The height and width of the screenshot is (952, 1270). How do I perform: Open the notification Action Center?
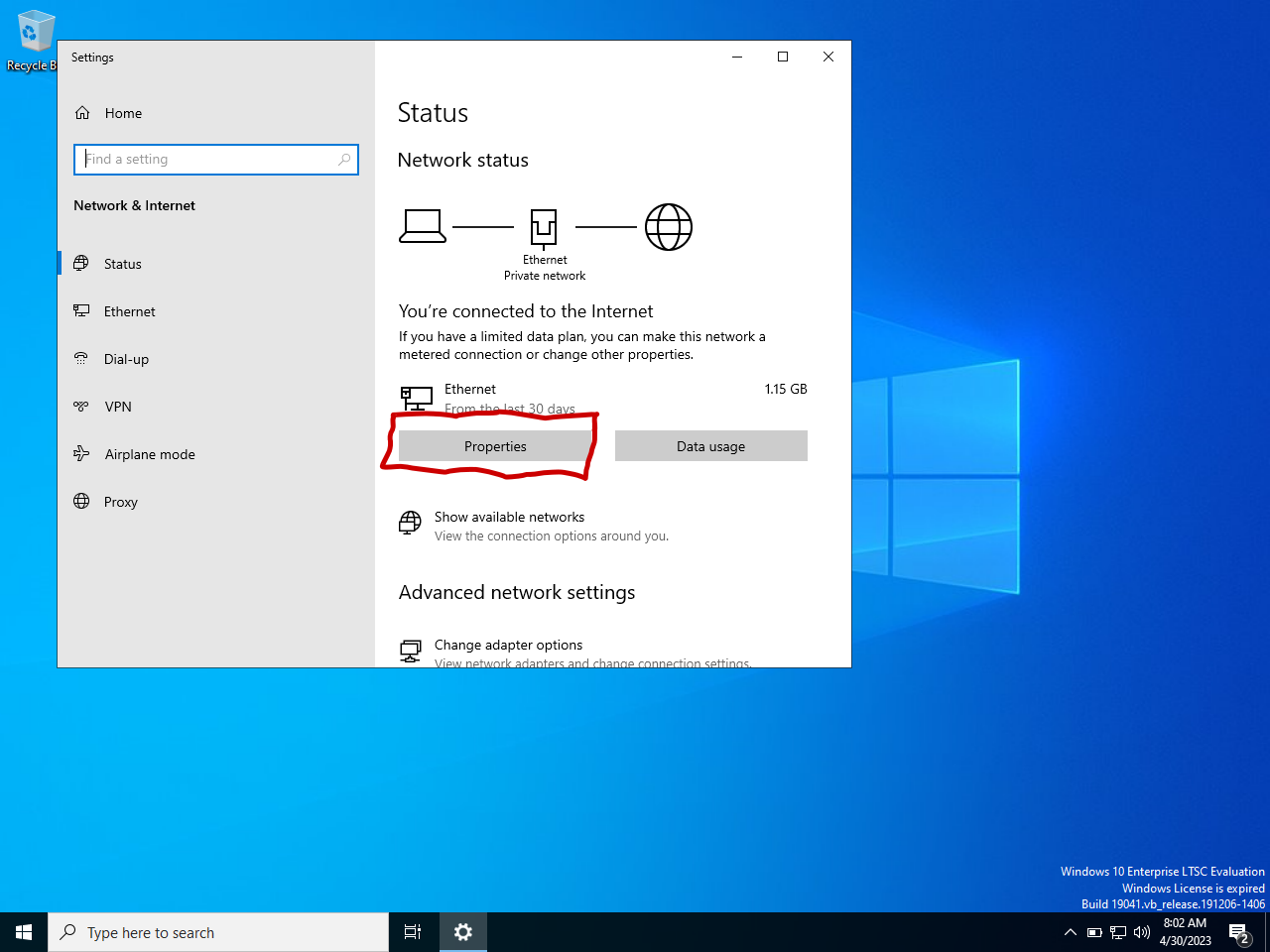pyautogui.click(x=1238, y=932)
